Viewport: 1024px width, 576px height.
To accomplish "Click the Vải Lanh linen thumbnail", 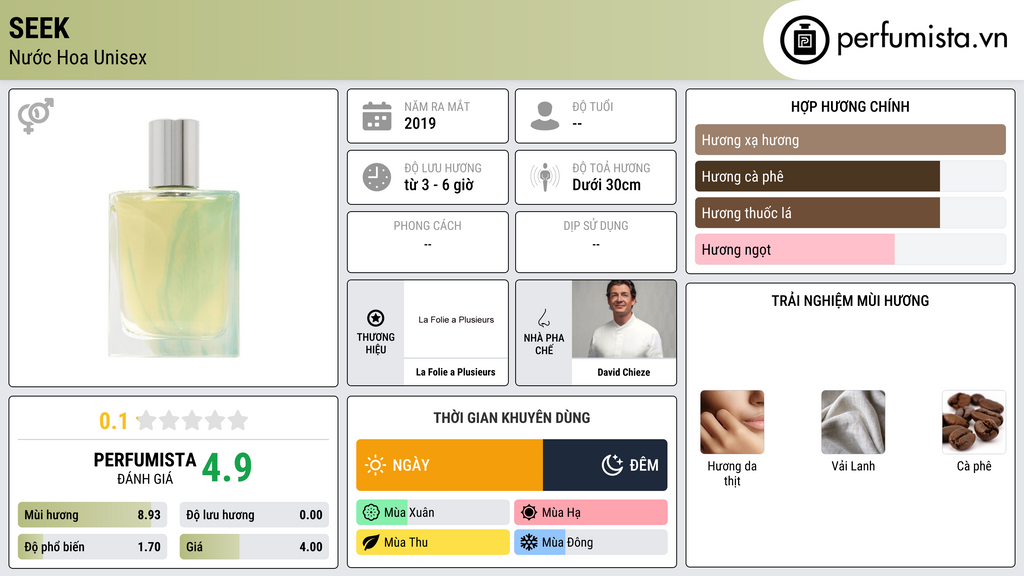I will tap(853, 422).
